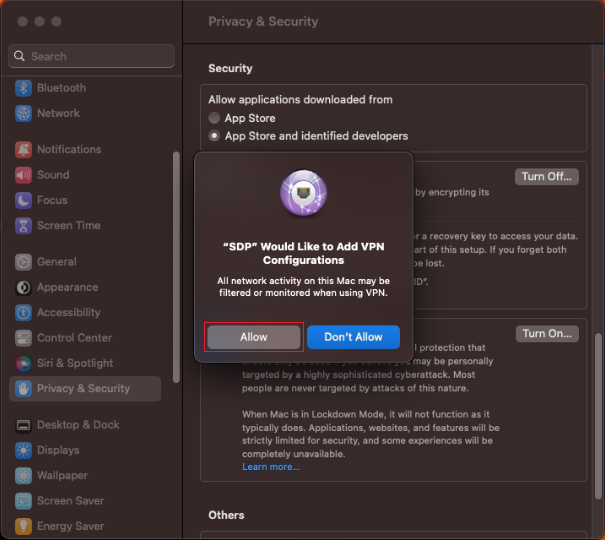Viewport: 605px width, 540px height.
Task: Click the Notifications bell icon
Action: pyautogui.click(x=23, y=149)
